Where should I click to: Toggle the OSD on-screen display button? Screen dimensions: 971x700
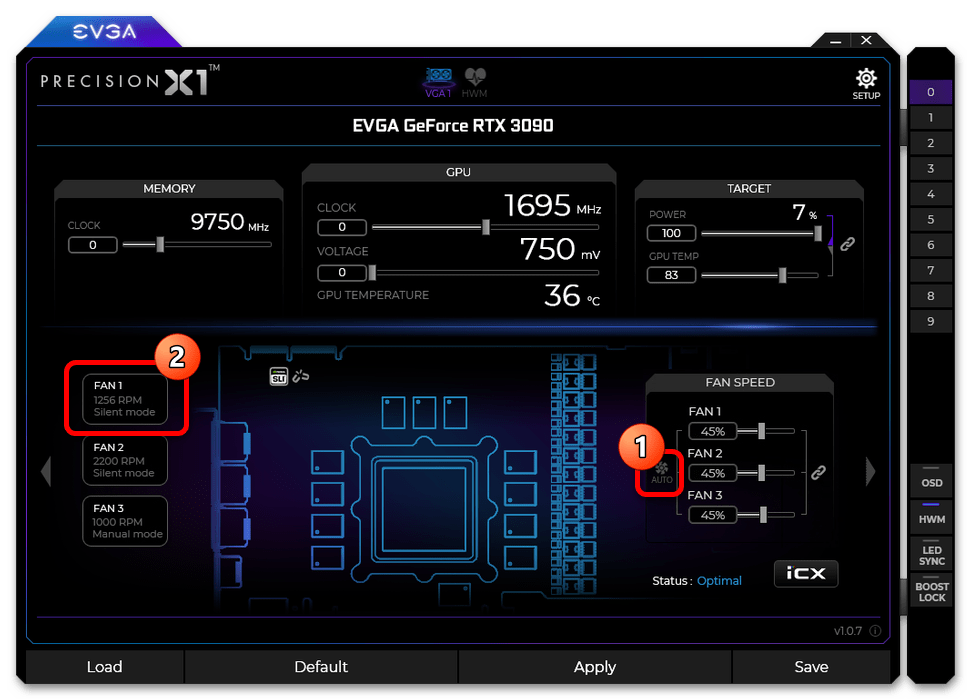(931, 482)
